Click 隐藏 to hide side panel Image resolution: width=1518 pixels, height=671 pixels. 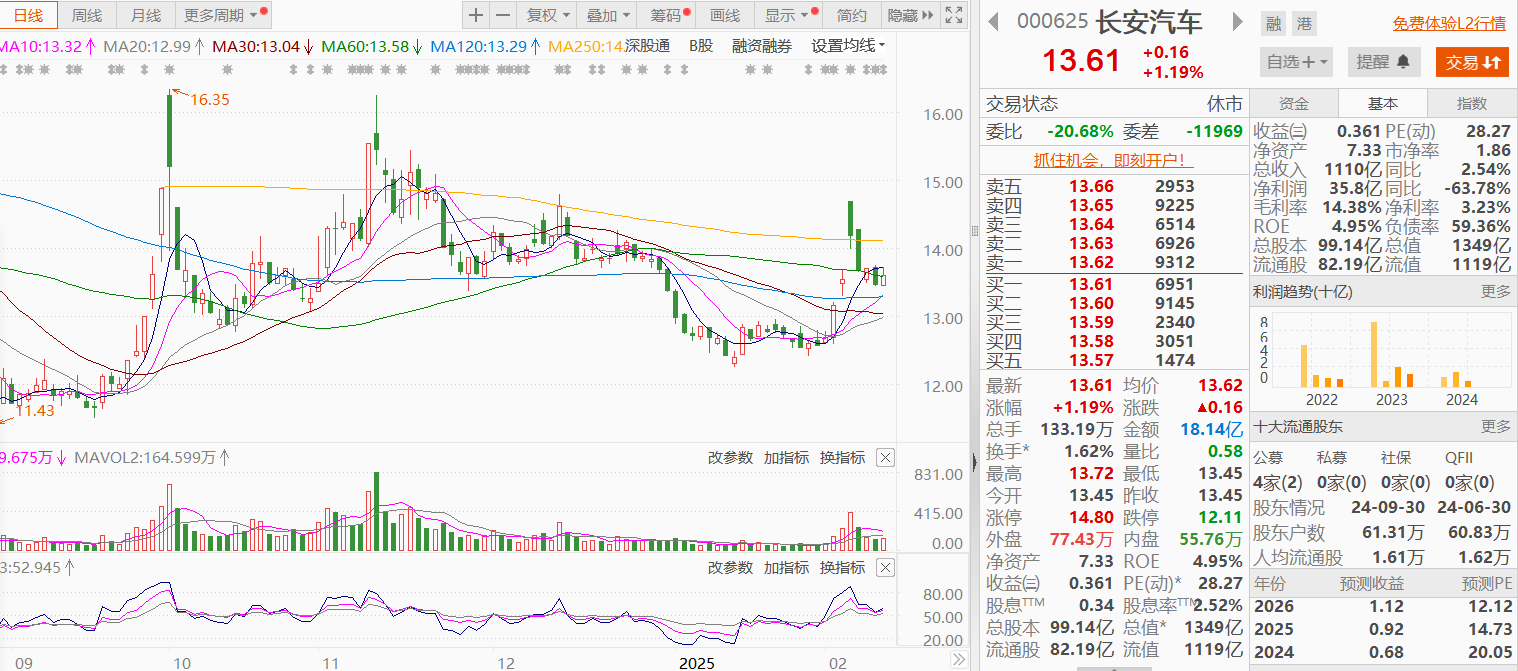tap(910, 15)
